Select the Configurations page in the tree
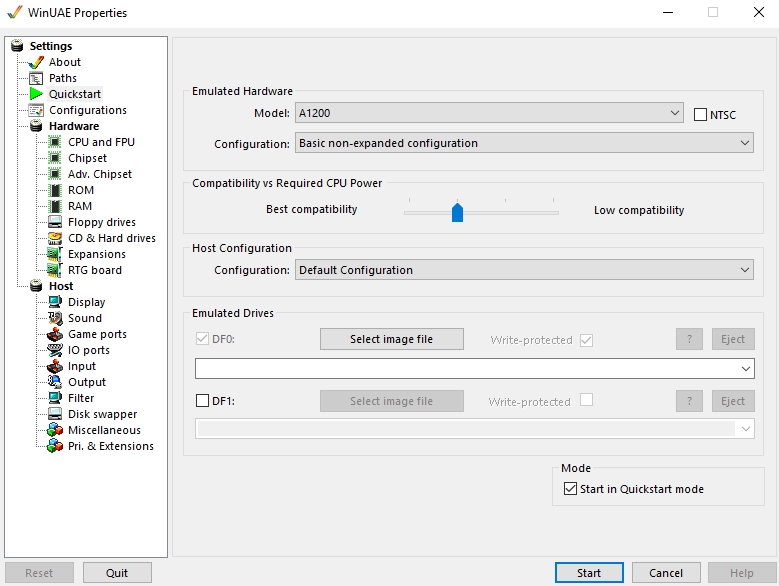The height and width of the screenshot is (586, 779). 88,110
